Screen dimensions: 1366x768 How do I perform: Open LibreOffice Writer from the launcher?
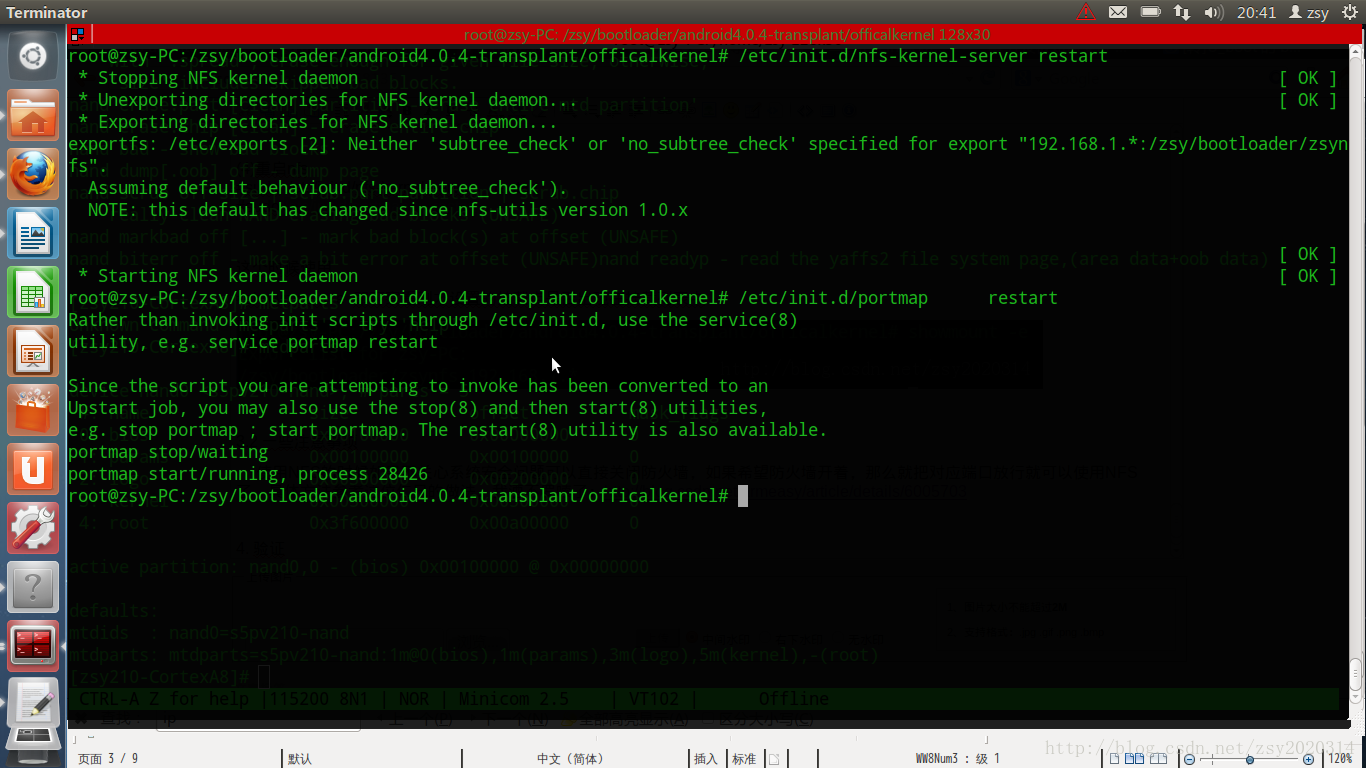(33, 235)
